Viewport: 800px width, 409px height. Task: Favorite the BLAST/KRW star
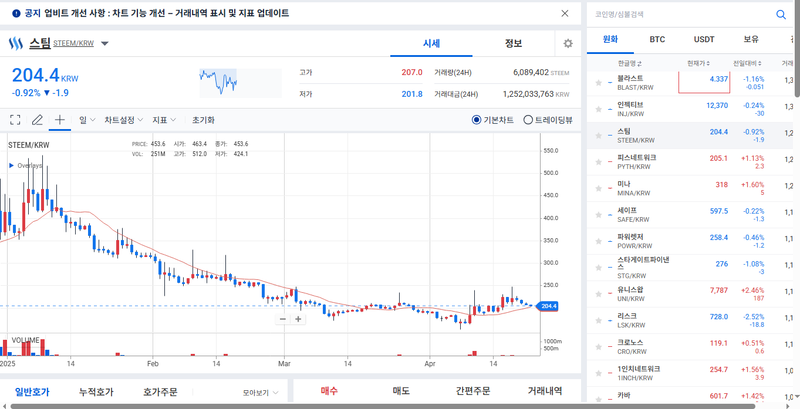click(x=599, y=83)
